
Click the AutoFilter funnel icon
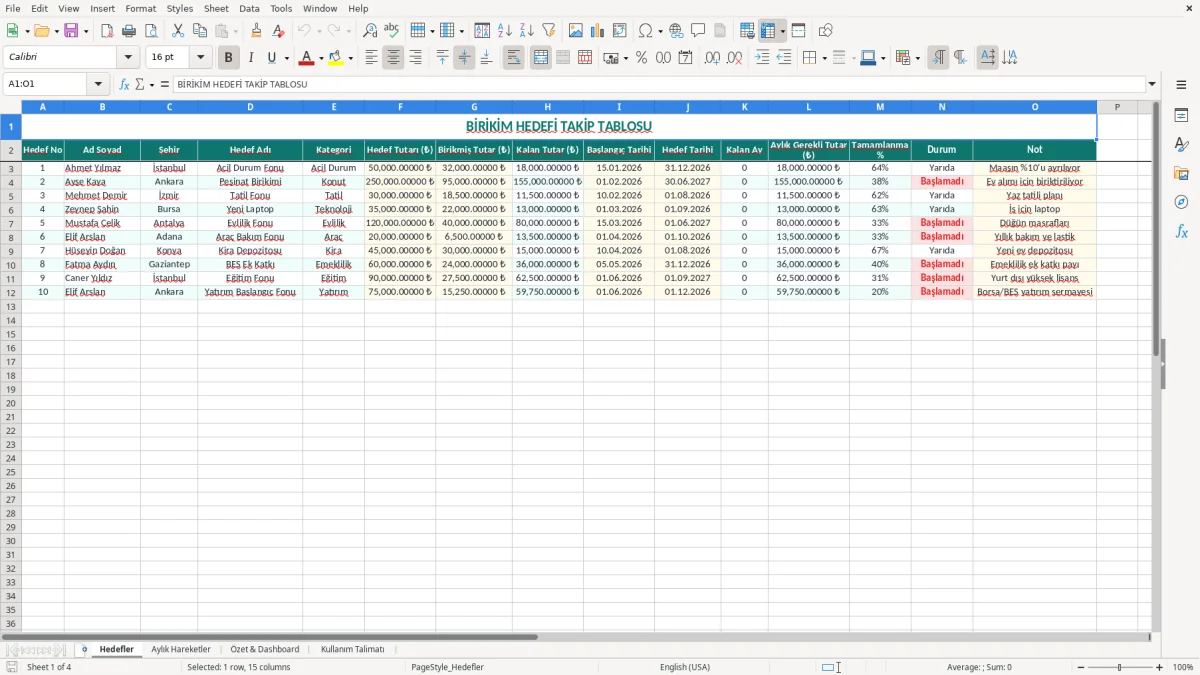click(x=549, y=31)
